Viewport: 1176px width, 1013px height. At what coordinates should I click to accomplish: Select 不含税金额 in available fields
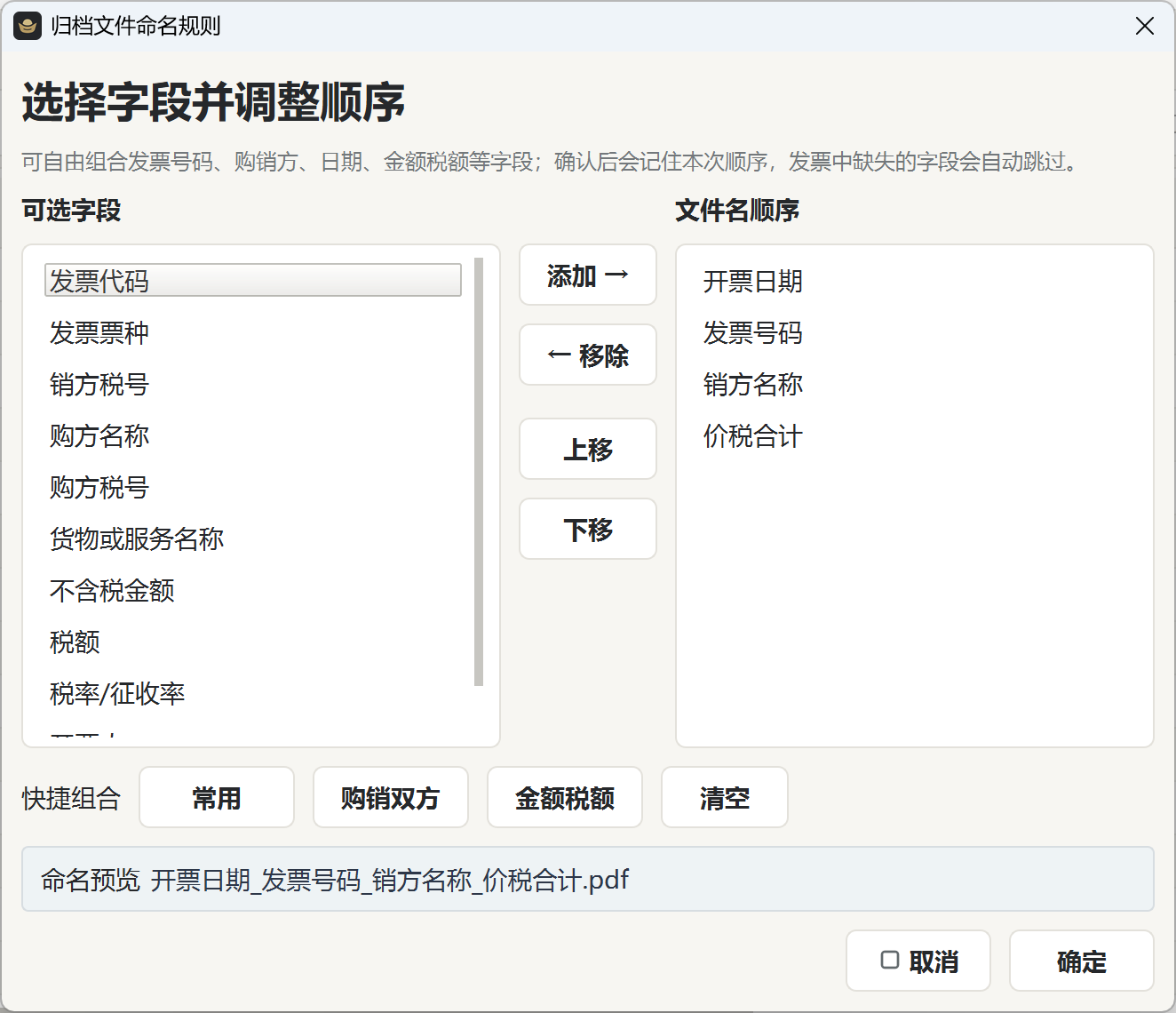tap(253, 590)
